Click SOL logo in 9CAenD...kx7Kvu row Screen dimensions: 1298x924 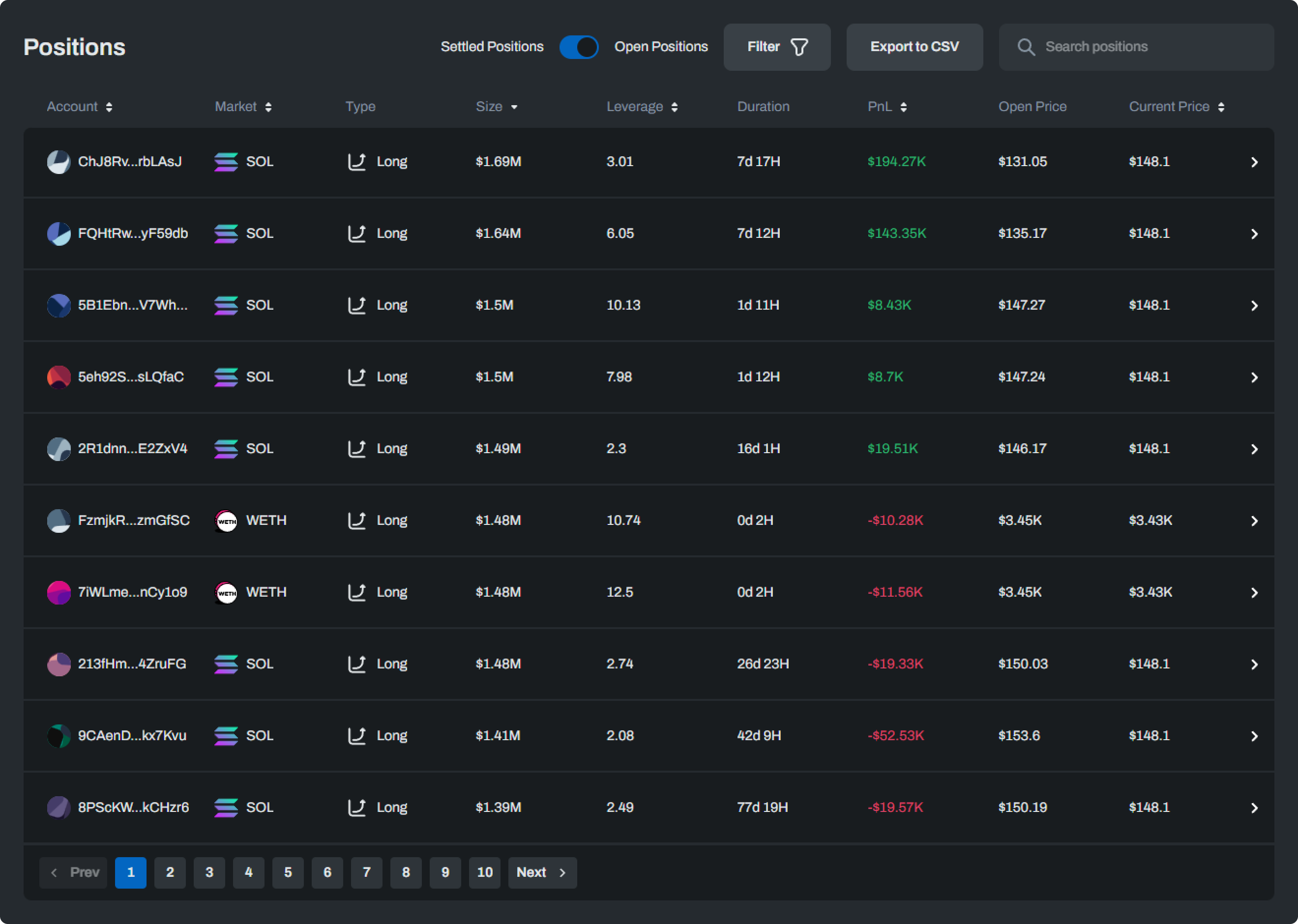(226, 735)
